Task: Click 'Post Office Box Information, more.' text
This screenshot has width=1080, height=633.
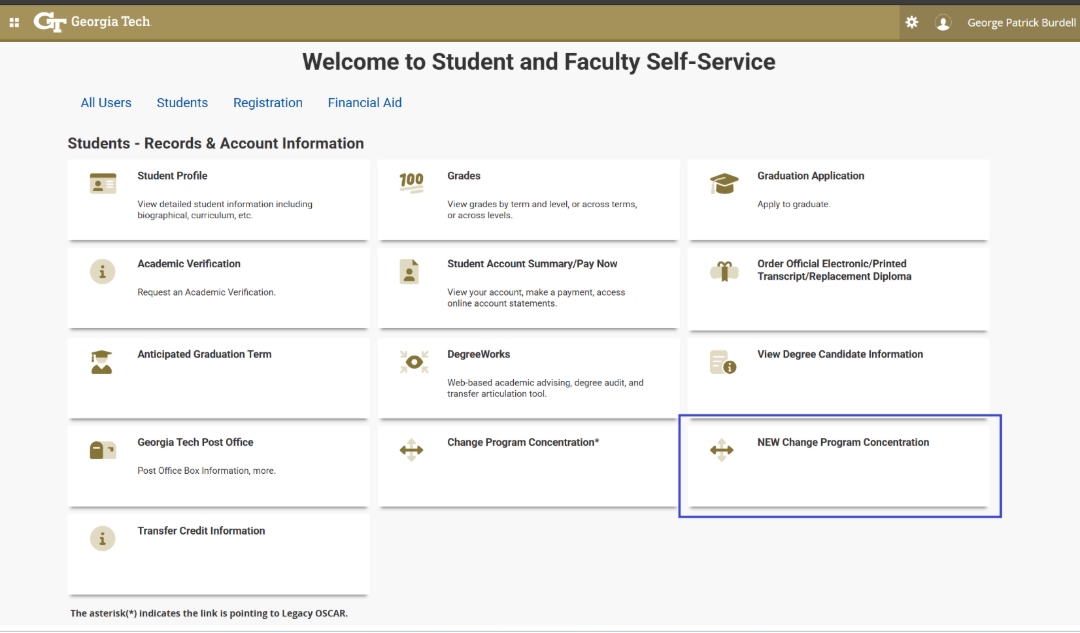Action: tap(207, 470)
